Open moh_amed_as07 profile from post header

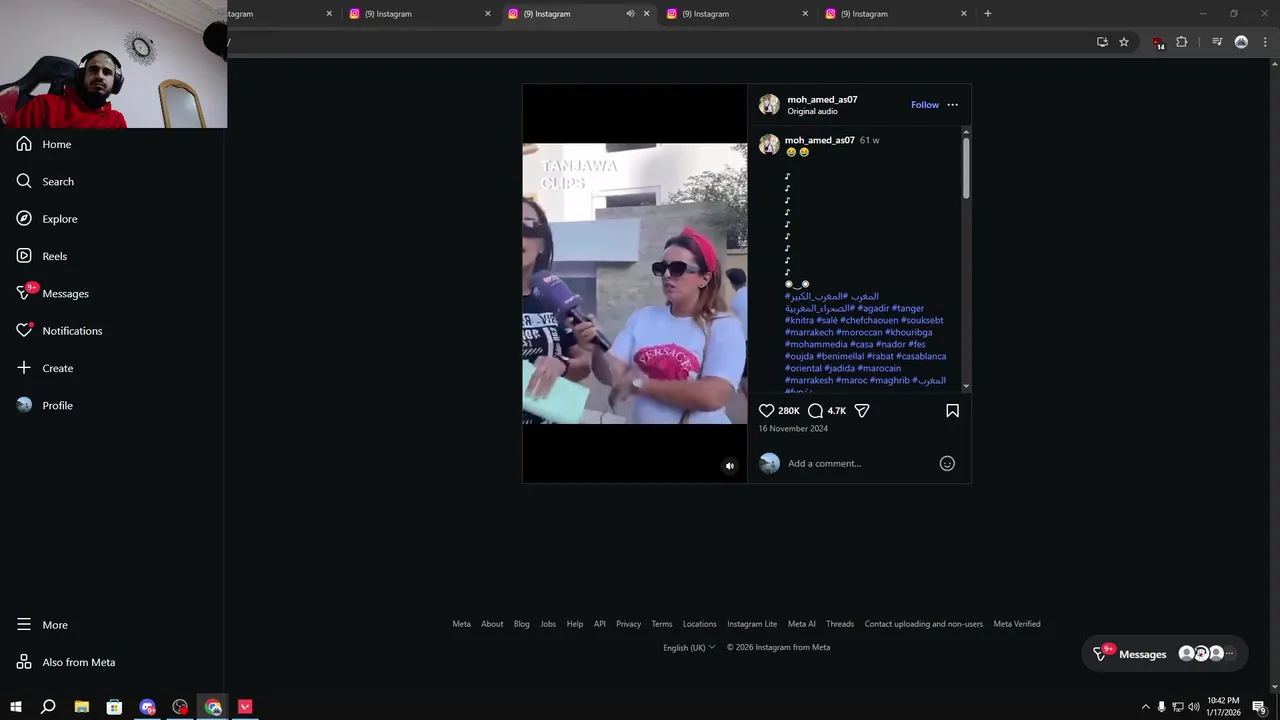(822, 99)
